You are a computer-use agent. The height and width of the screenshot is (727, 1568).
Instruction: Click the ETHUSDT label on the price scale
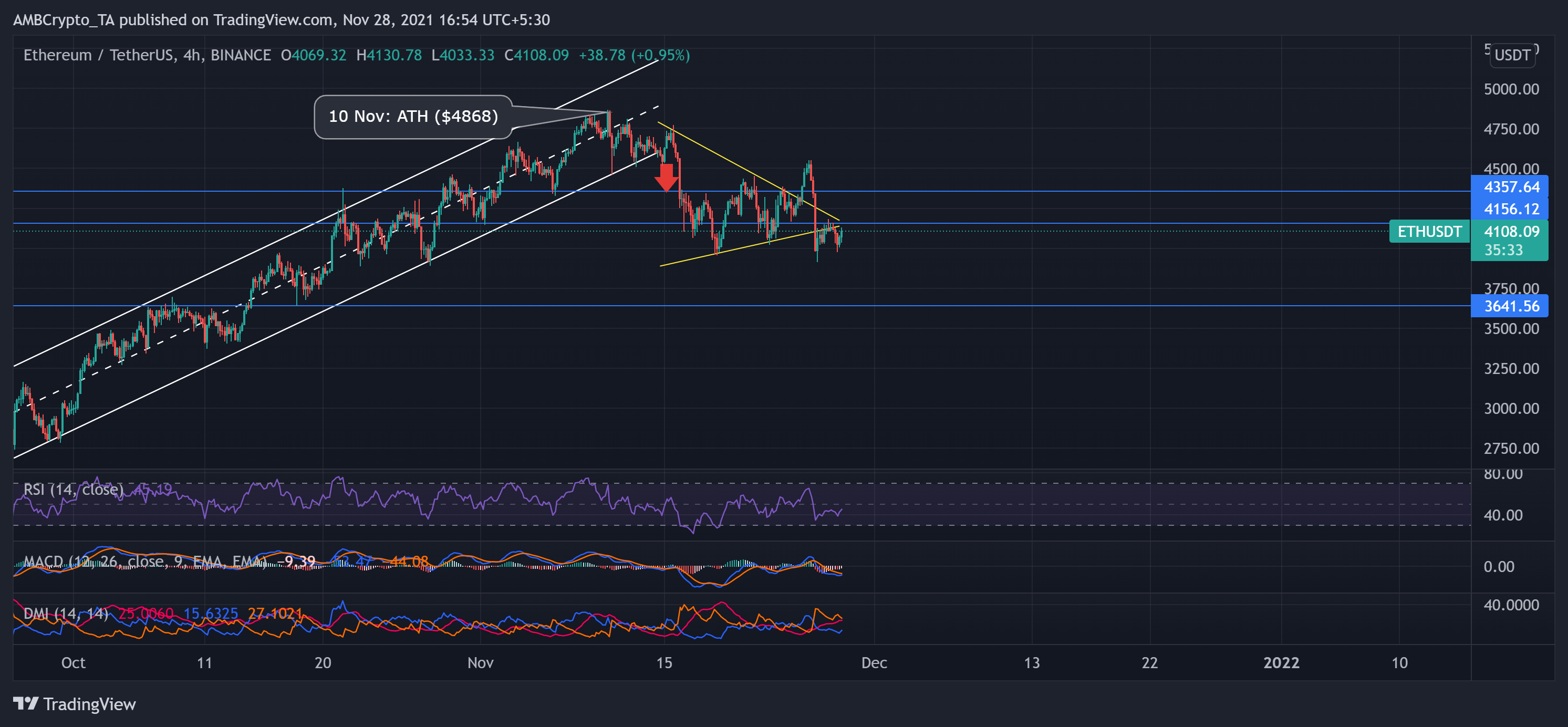click(x=1429, y=231)
